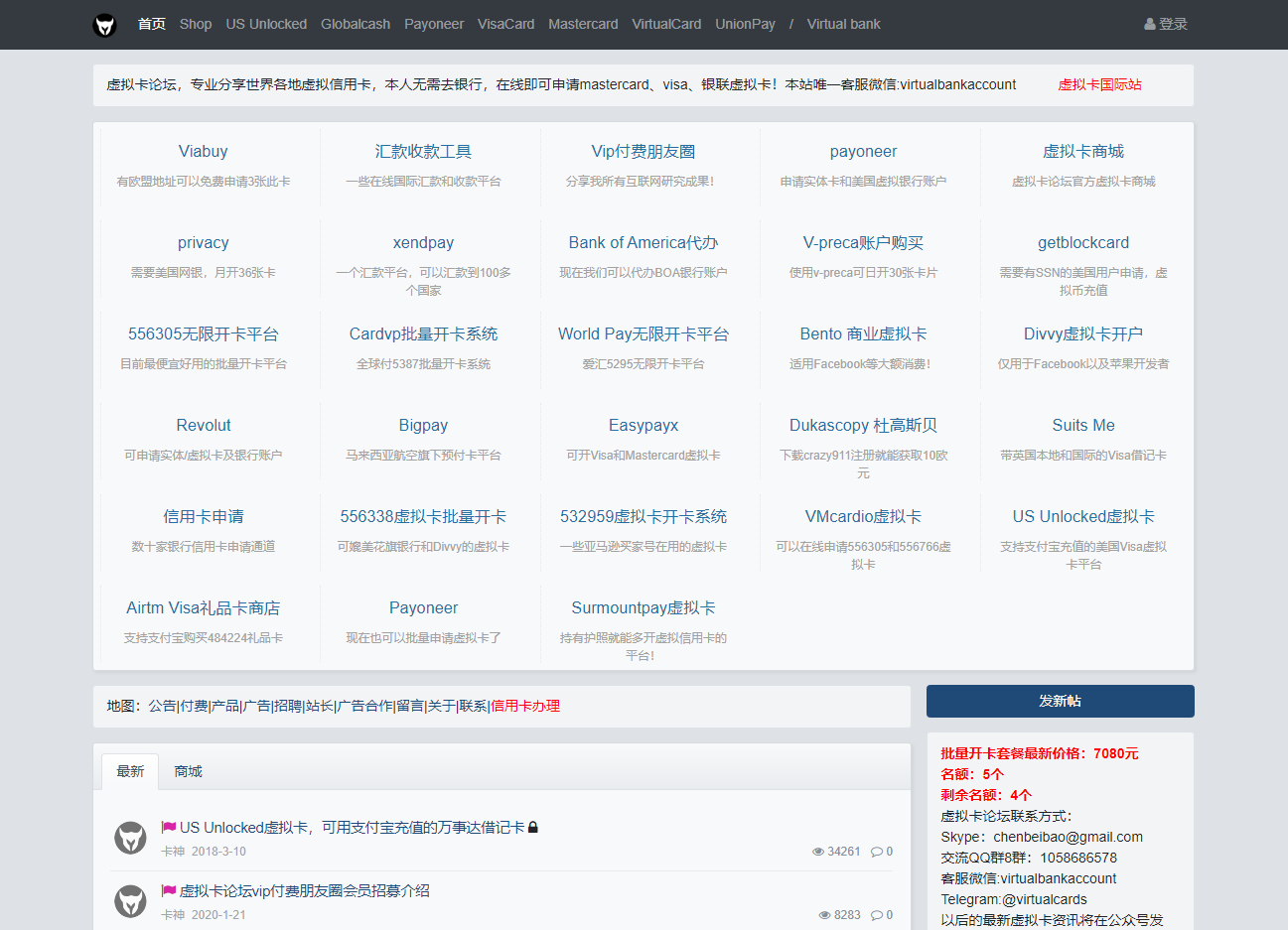This screenshot has height=930, width=1288.
Task: Open Divvy虚拟卡开户 link
Action: [1083, 333]
